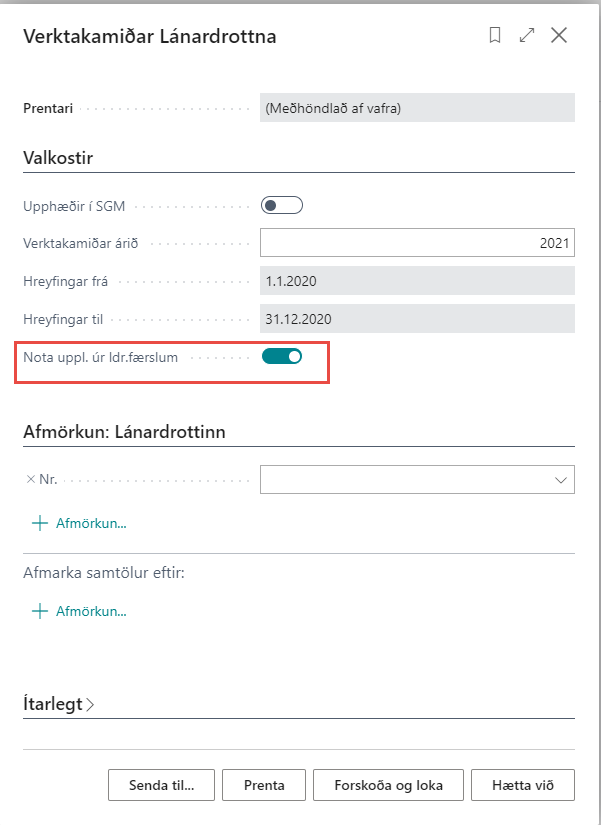Image resolution: width=601 pixels, height=825 pixels.
Task: Click the Senda til... button
Action: (x=161, y=785)
